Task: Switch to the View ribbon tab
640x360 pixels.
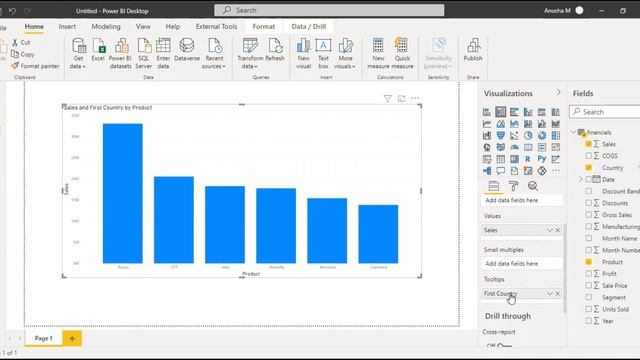Action: pyautogui.click(x=143, y=27)
